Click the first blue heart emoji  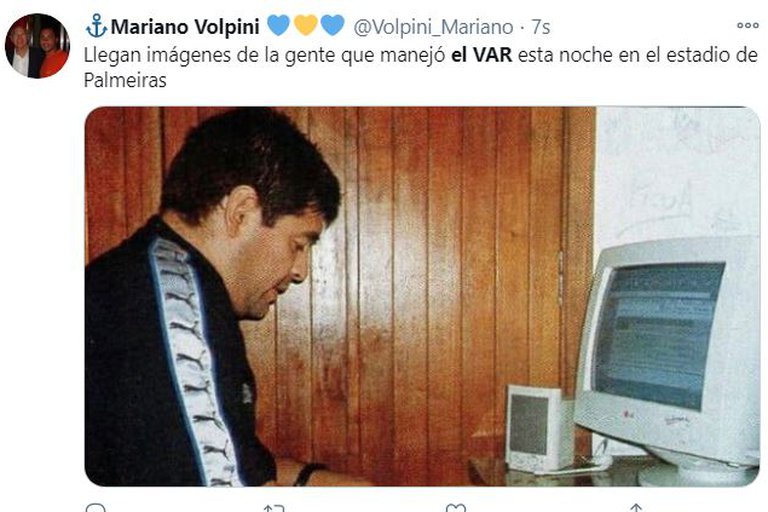tap(279, 25)
